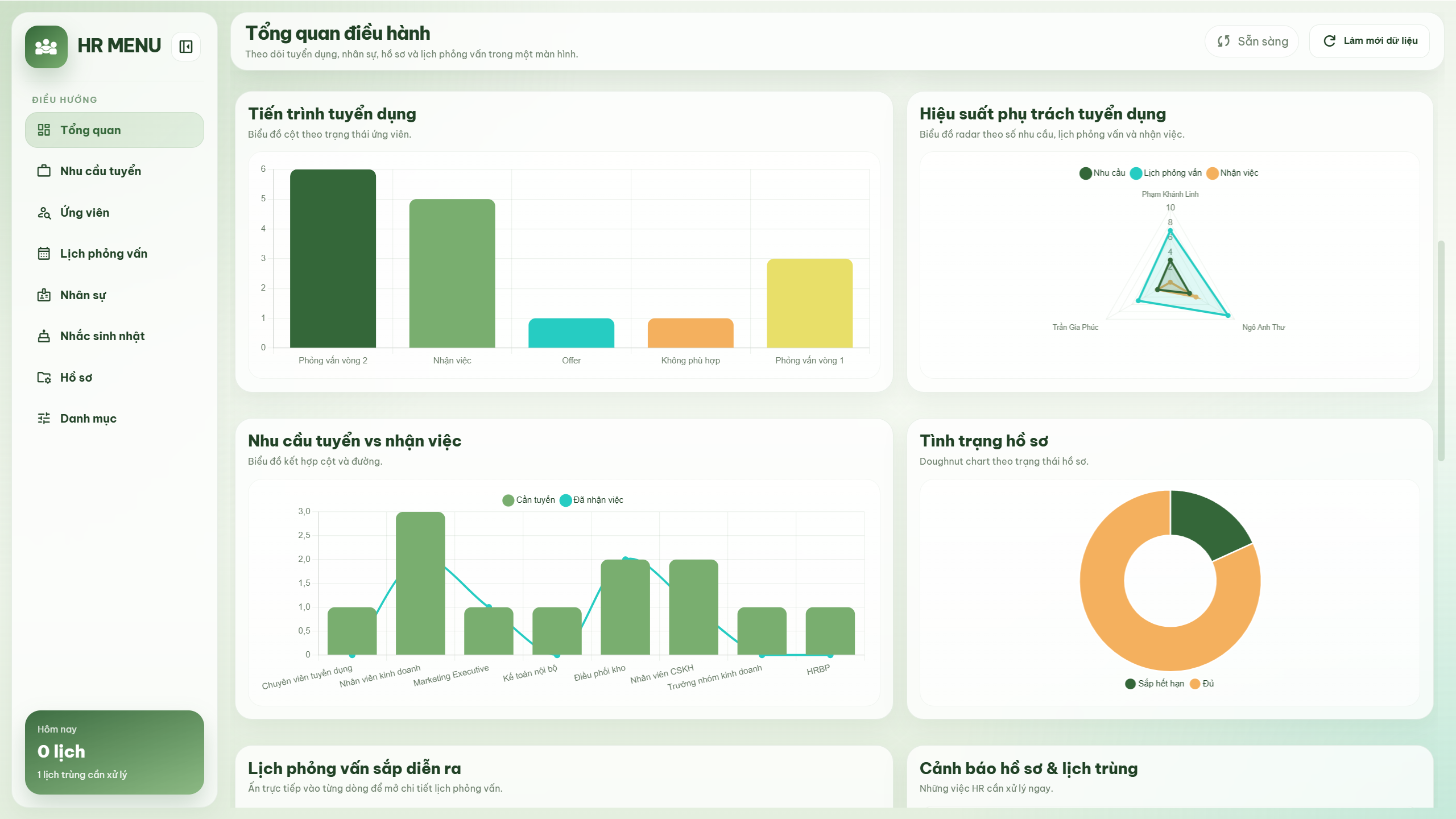Click the HR MENU logo icon
Image resolution: width=1456 pixels, height=819 pixels.
click(46, 47)
